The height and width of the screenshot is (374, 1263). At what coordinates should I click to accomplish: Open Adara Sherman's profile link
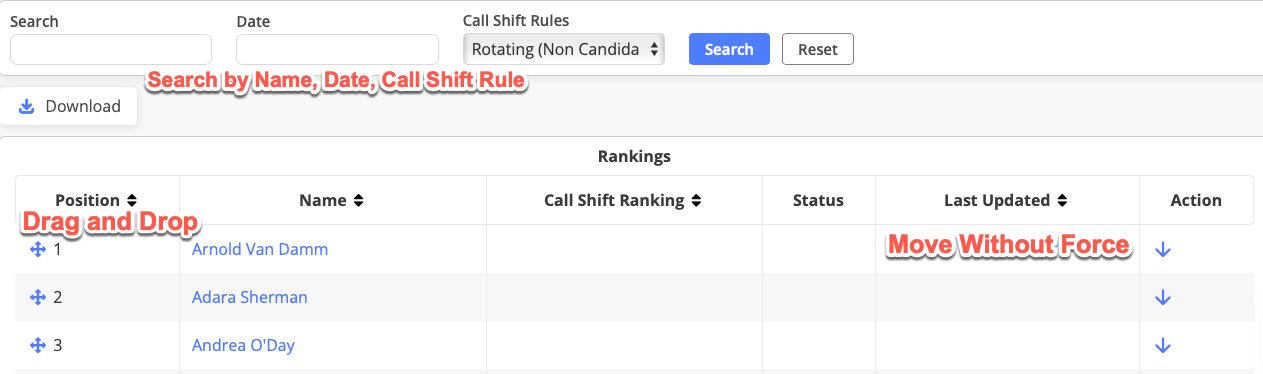tap(250, 297)
